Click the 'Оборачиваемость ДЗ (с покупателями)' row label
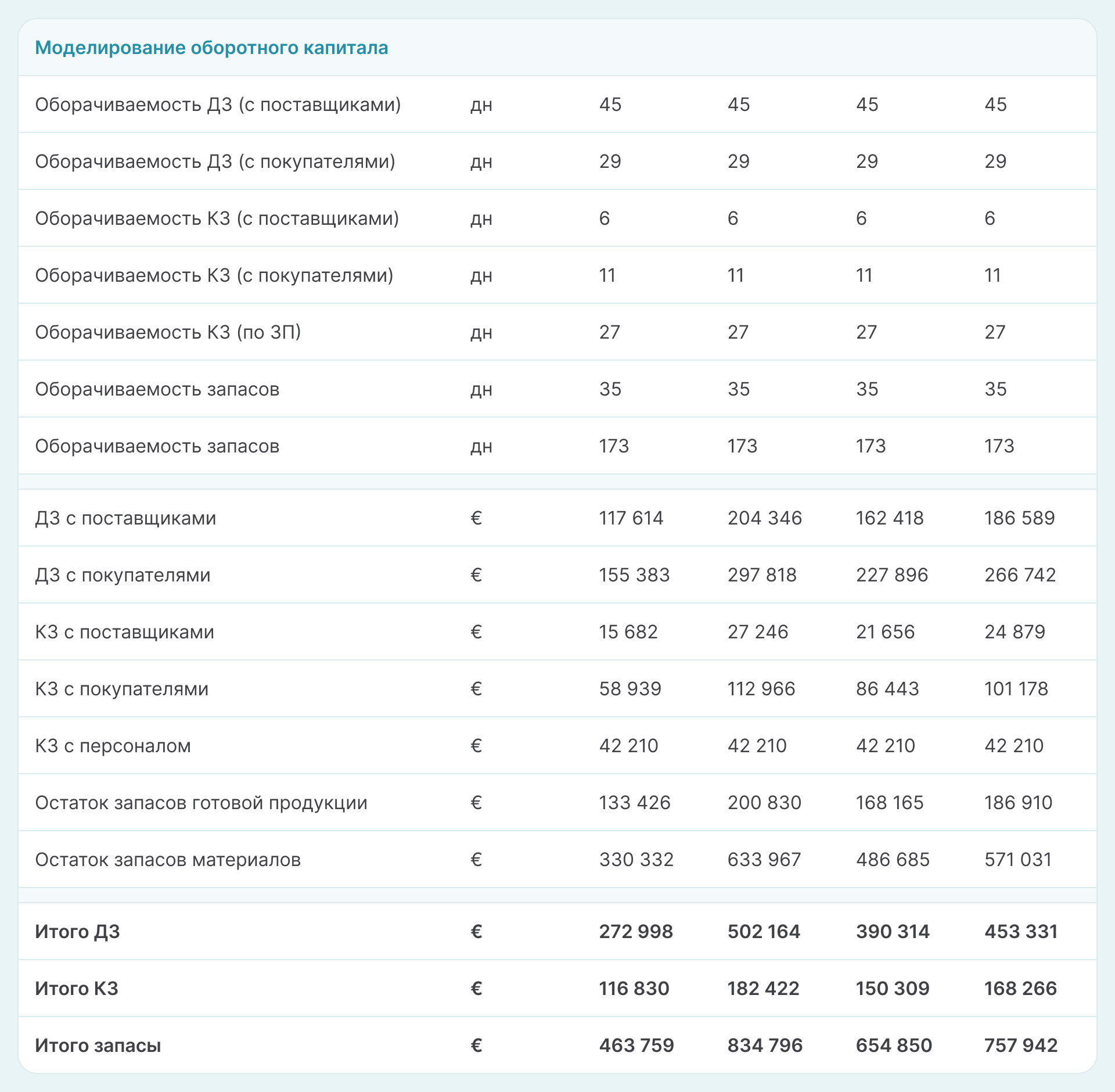Viewport: 1115px width, 1092px height. tap(215, 161)
